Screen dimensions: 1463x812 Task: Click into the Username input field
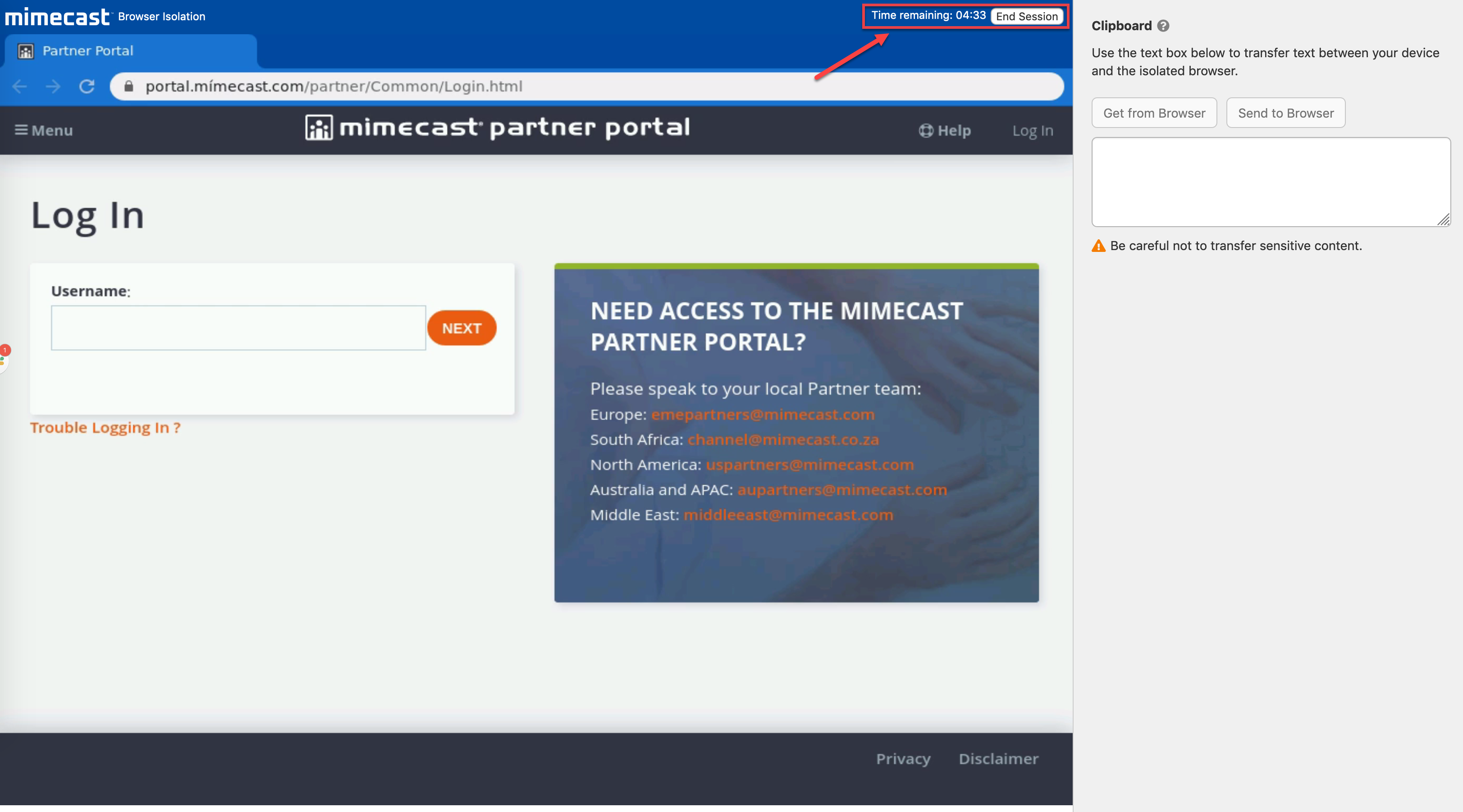click(238, 328)
